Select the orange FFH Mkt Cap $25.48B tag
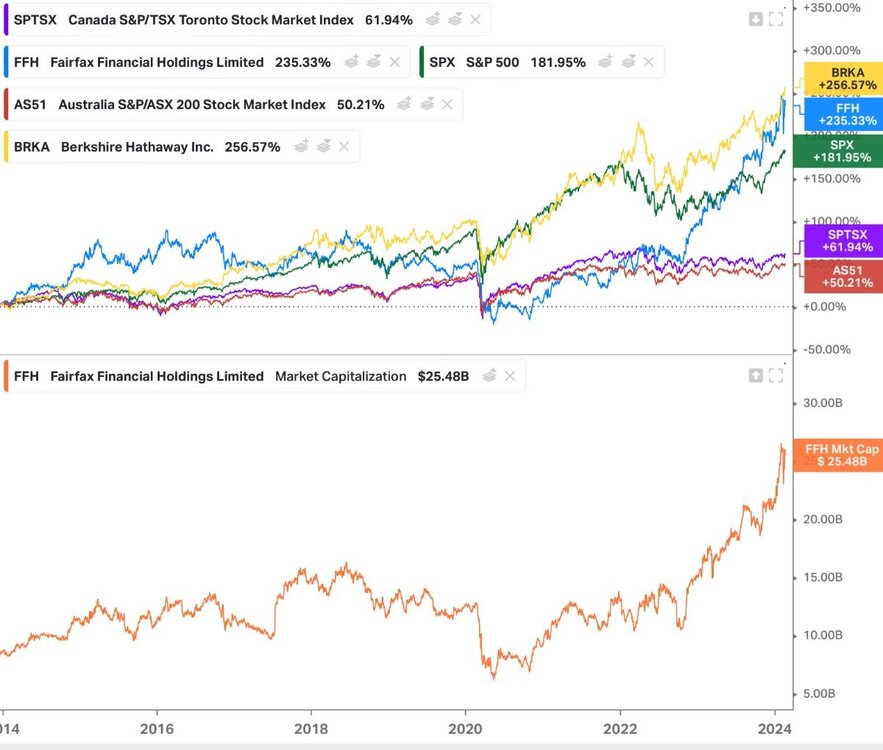Screen dimensions: 883x750 [x=838, y=455]
